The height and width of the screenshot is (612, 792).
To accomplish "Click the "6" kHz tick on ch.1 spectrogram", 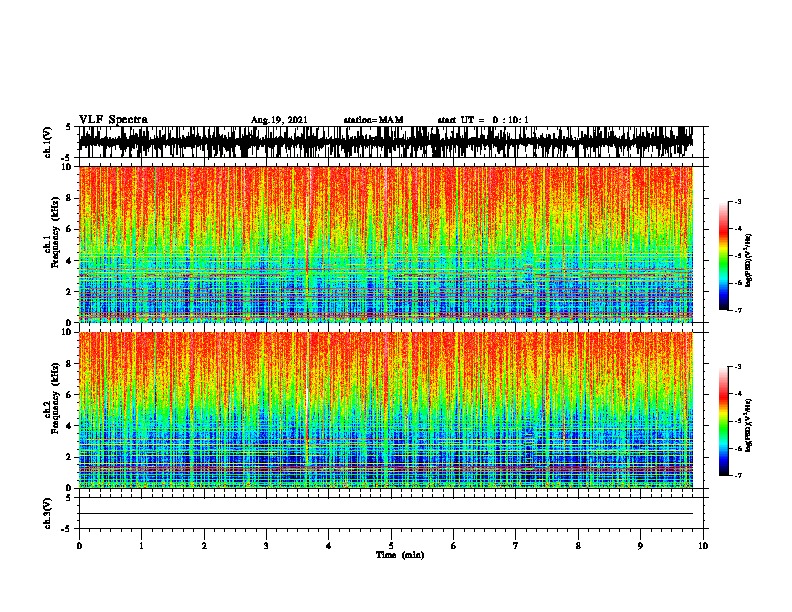I will [70, 229].
